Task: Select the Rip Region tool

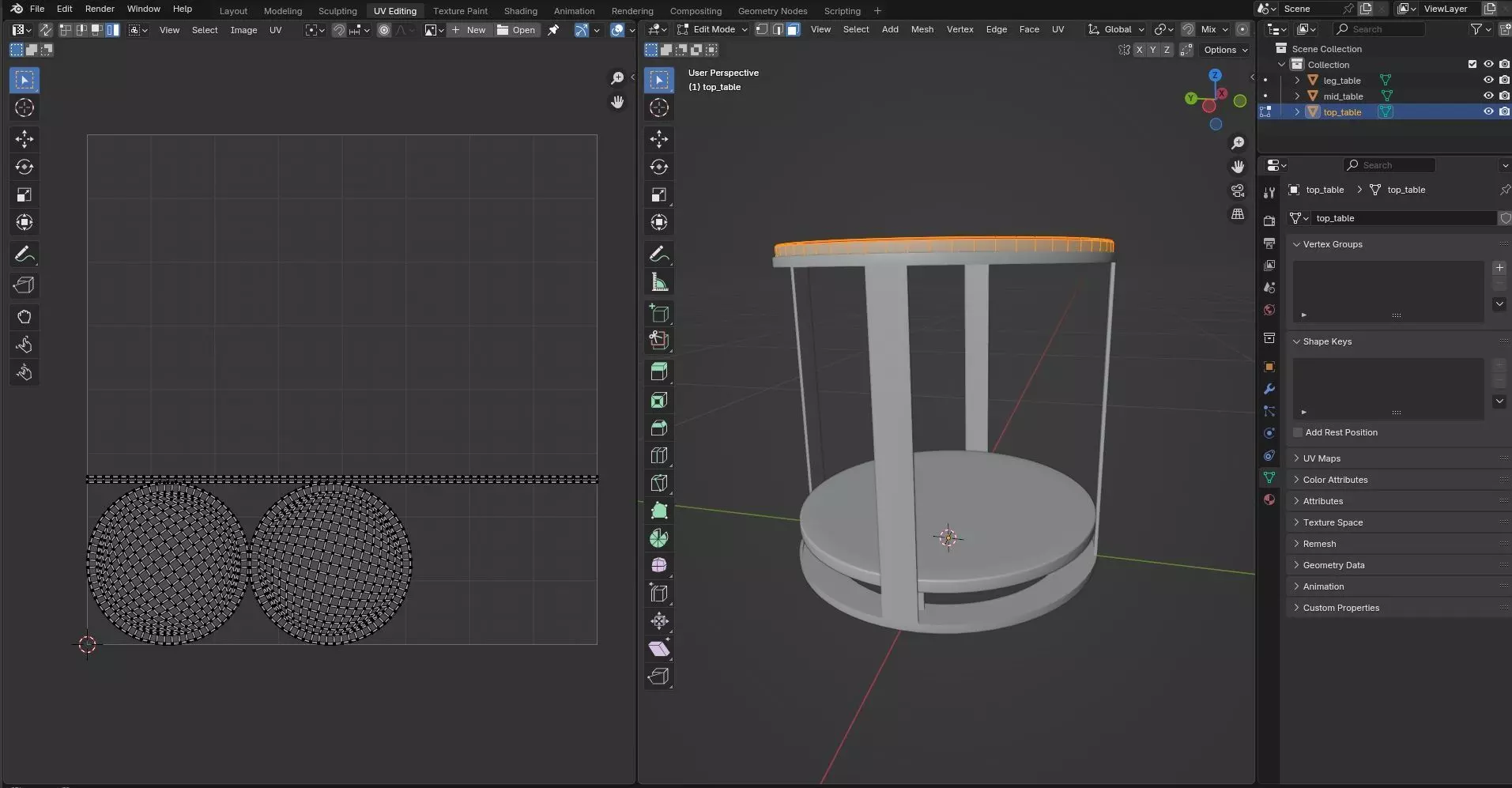Action: [659, 677]
